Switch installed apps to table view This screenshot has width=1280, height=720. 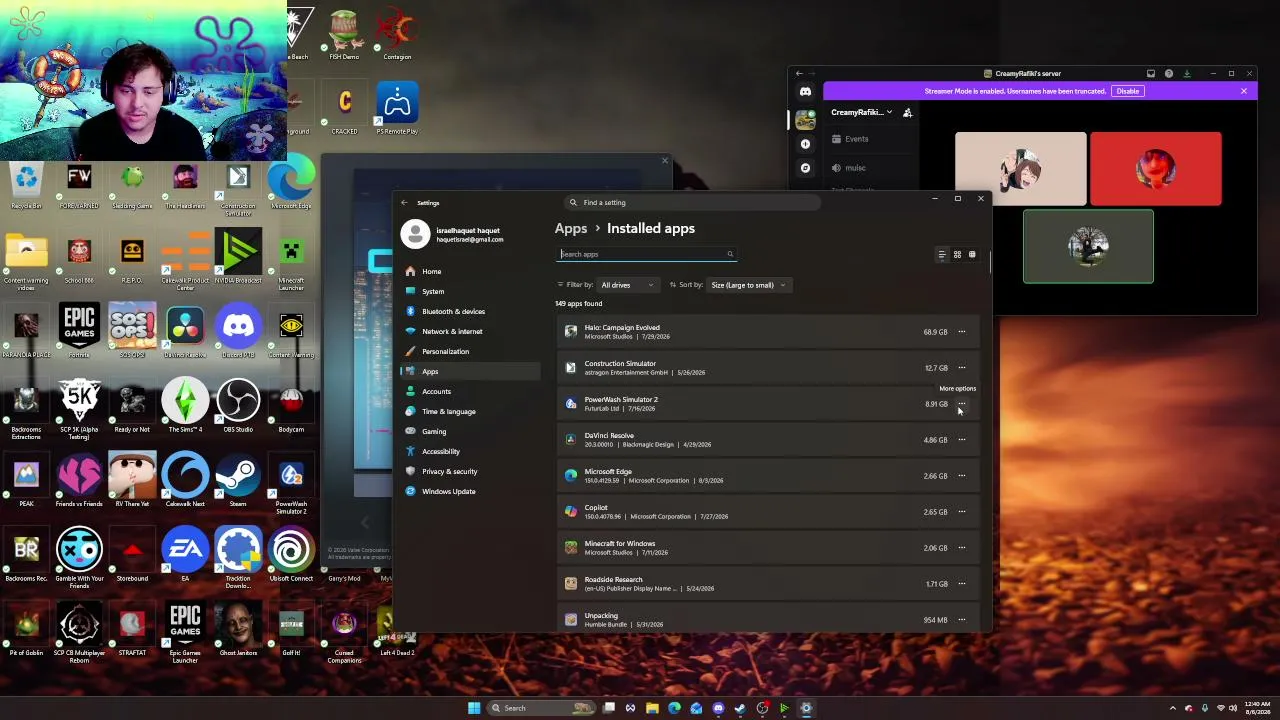tap(972, 255)
